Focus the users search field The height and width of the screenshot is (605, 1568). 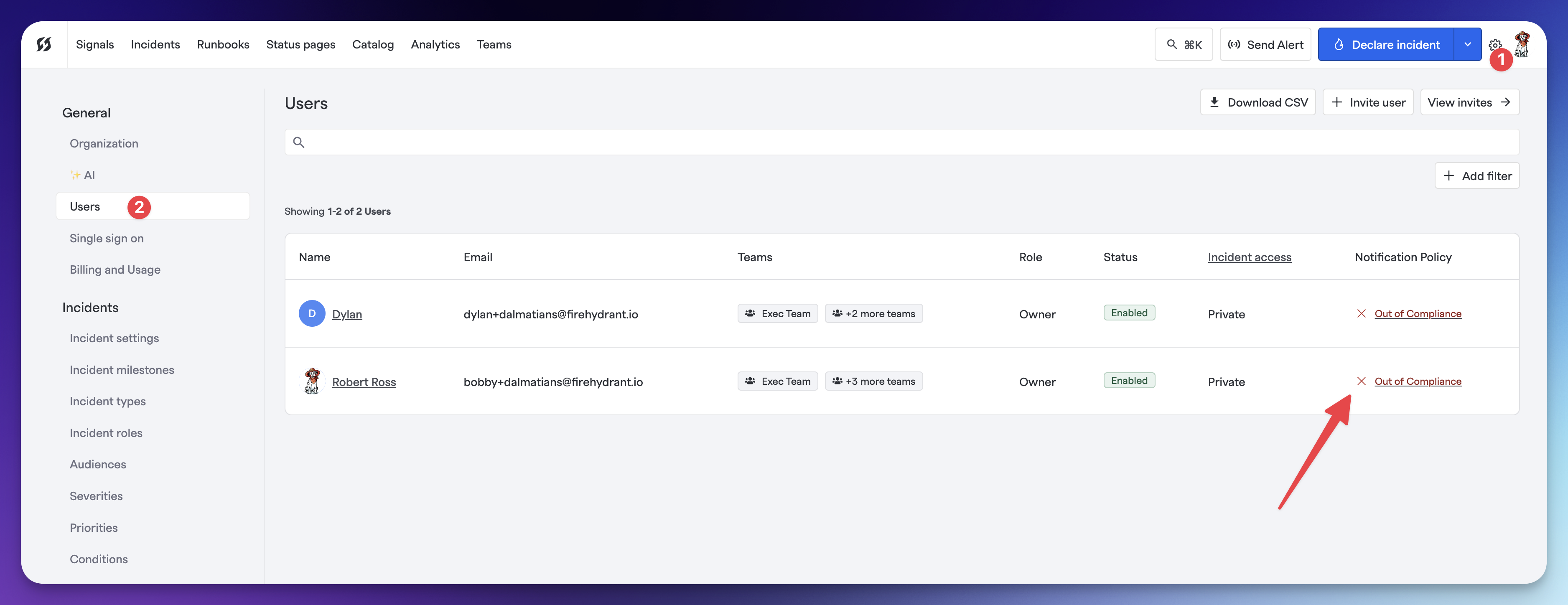coord(901,142)
